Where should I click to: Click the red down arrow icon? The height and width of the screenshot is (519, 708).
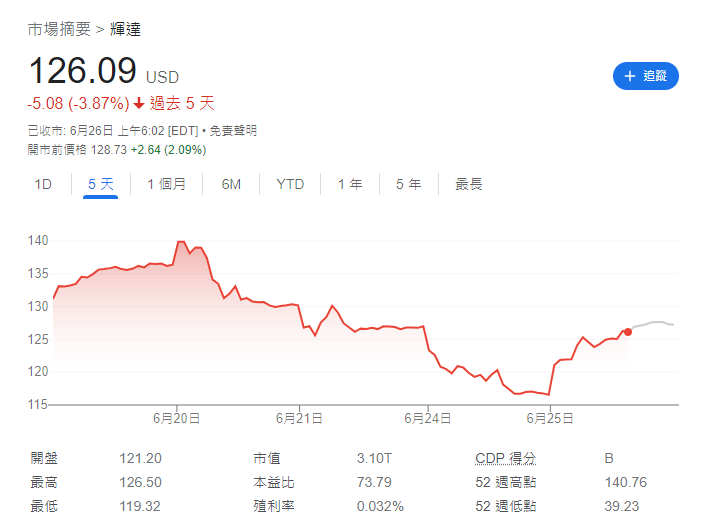(x=139, y=103)
